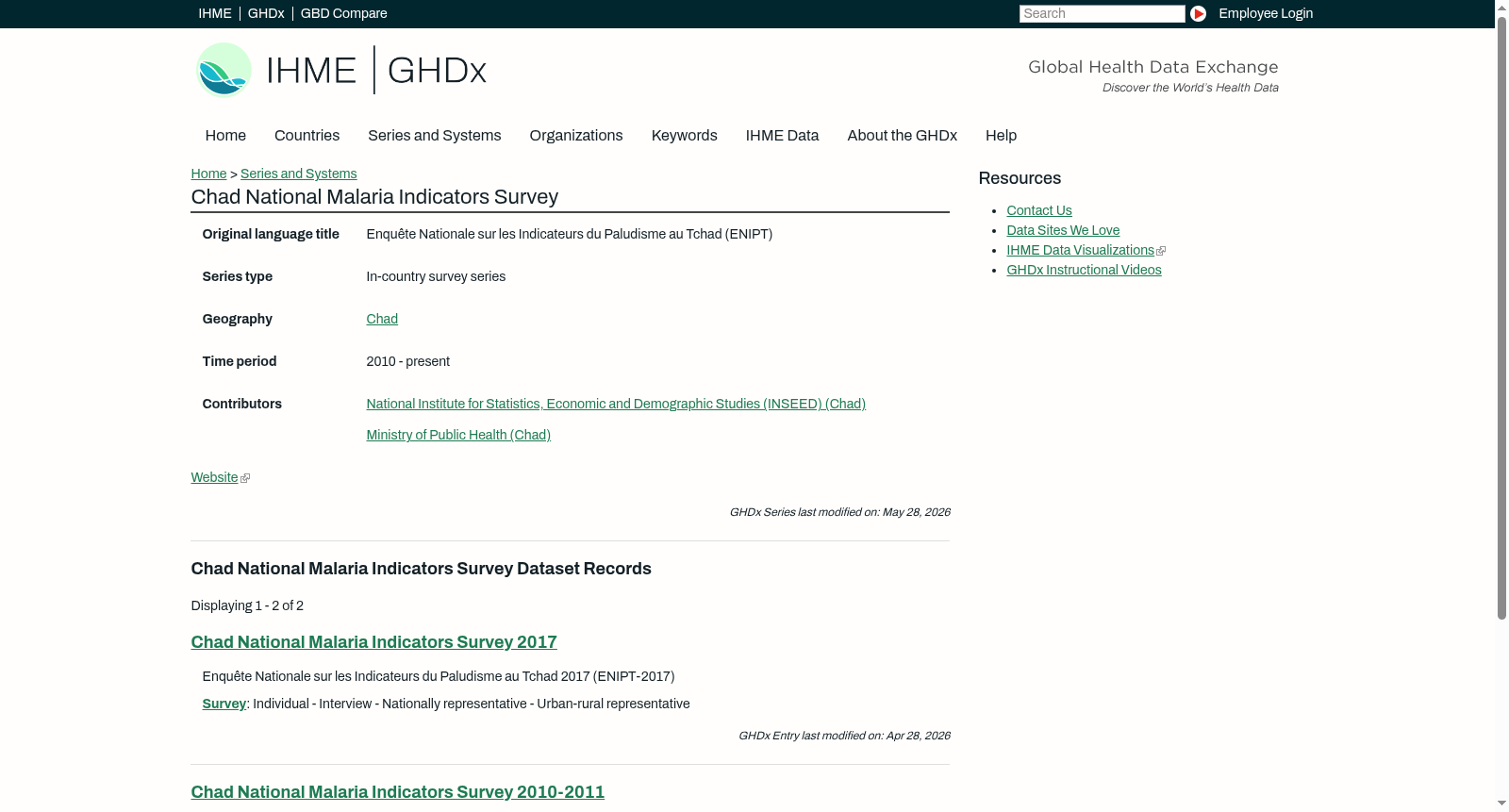Open the GHDx top bar link
Viewport: 1509px width, 812px height.
[266, 13]
